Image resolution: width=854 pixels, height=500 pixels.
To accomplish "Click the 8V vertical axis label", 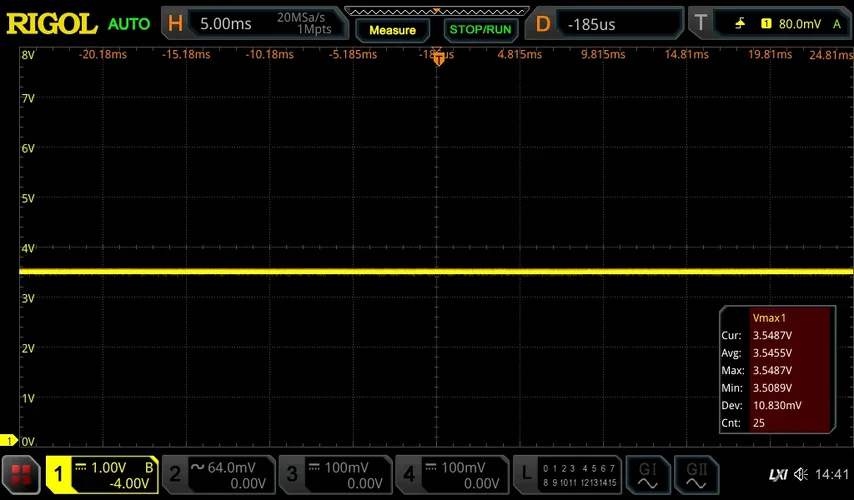I will (x=28, y=54).
